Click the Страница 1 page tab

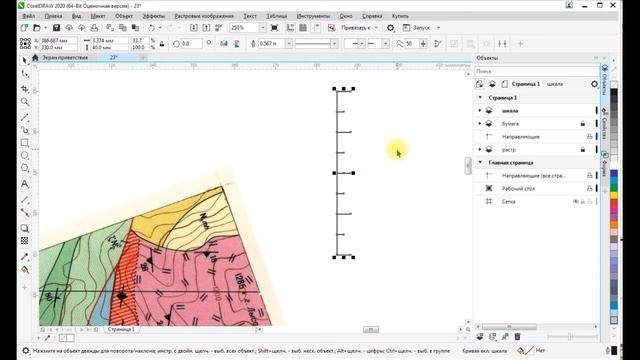[x=121, y=329]
